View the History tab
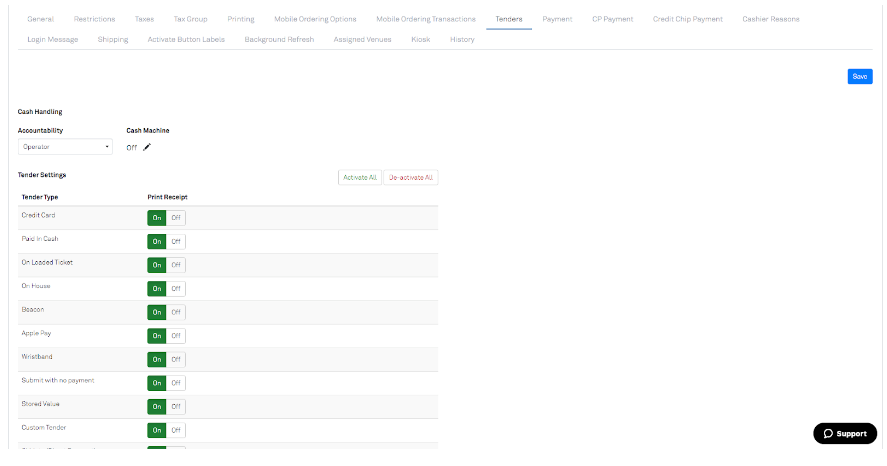 (462, 40)
